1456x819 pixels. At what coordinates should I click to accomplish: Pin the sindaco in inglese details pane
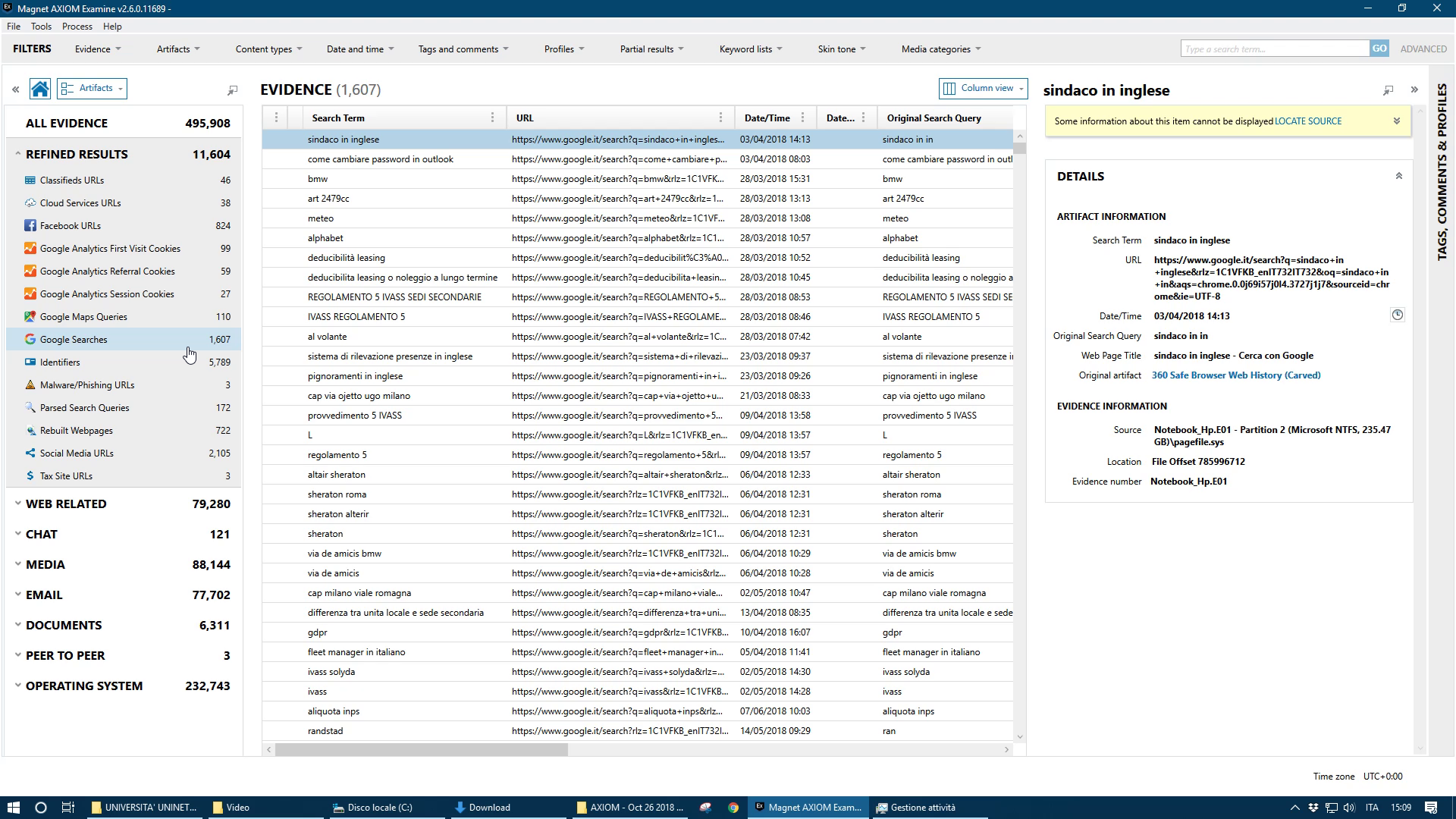[1388, 90]
